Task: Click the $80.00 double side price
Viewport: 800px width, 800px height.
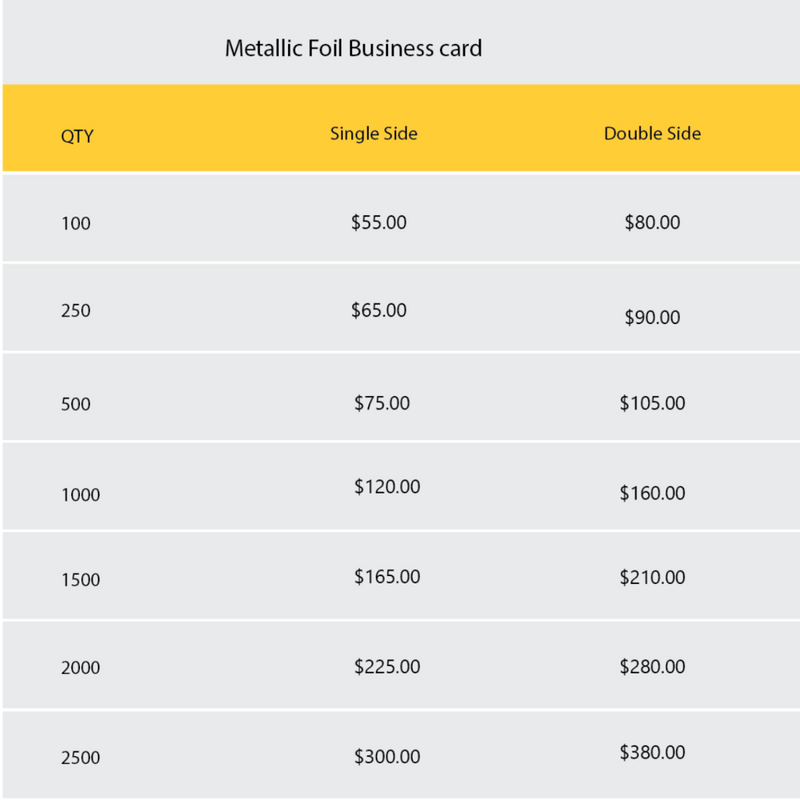Action: click(652, 222)
